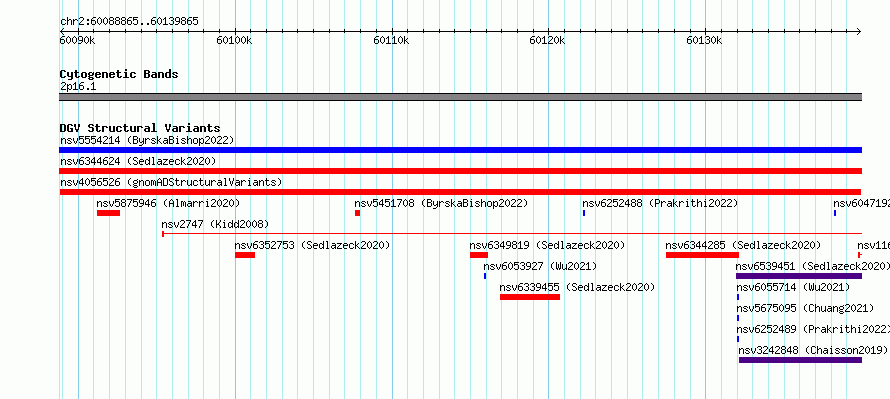Select blue nsv6053927 Wu2021 marker
890x399 pixels.
[485, 276]
